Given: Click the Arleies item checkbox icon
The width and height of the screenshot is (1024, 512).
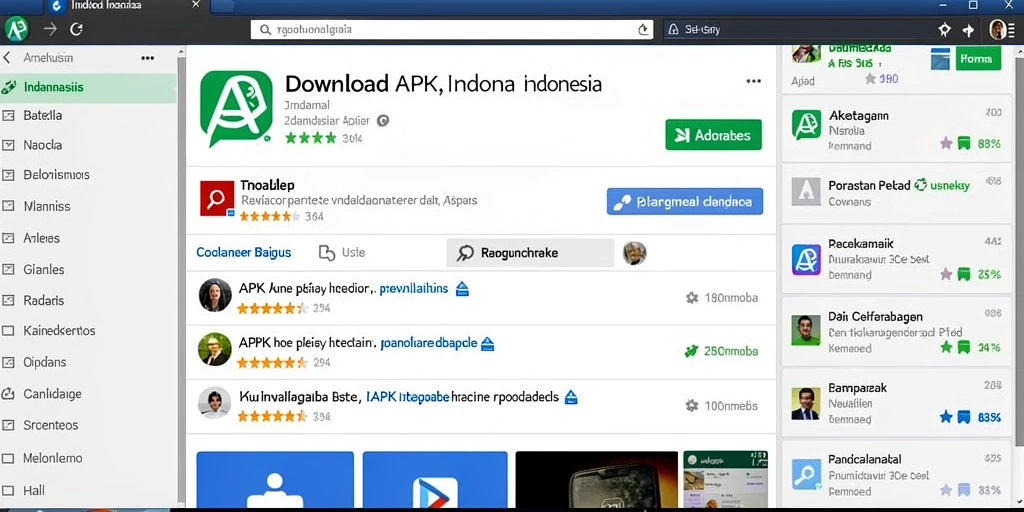Looking at the screenshot, I should [x=8, y=238].
